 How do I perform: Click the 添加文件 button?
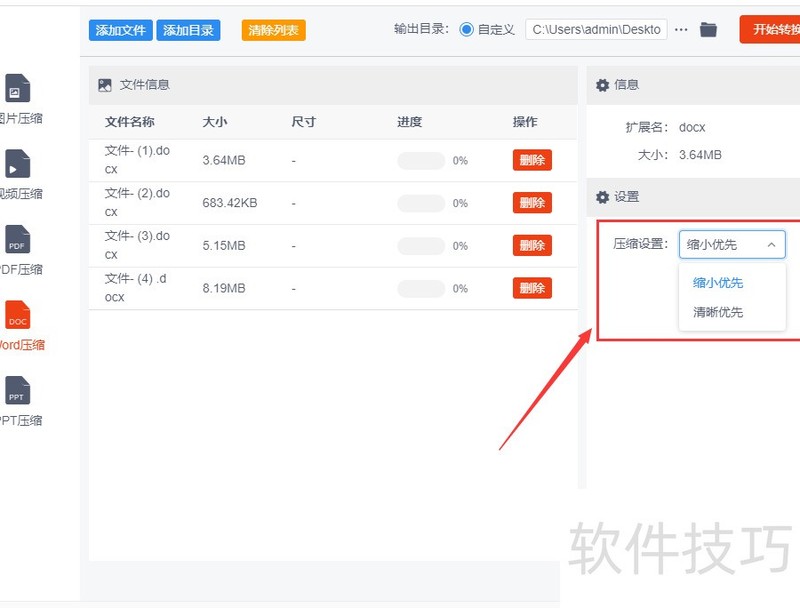120,30
